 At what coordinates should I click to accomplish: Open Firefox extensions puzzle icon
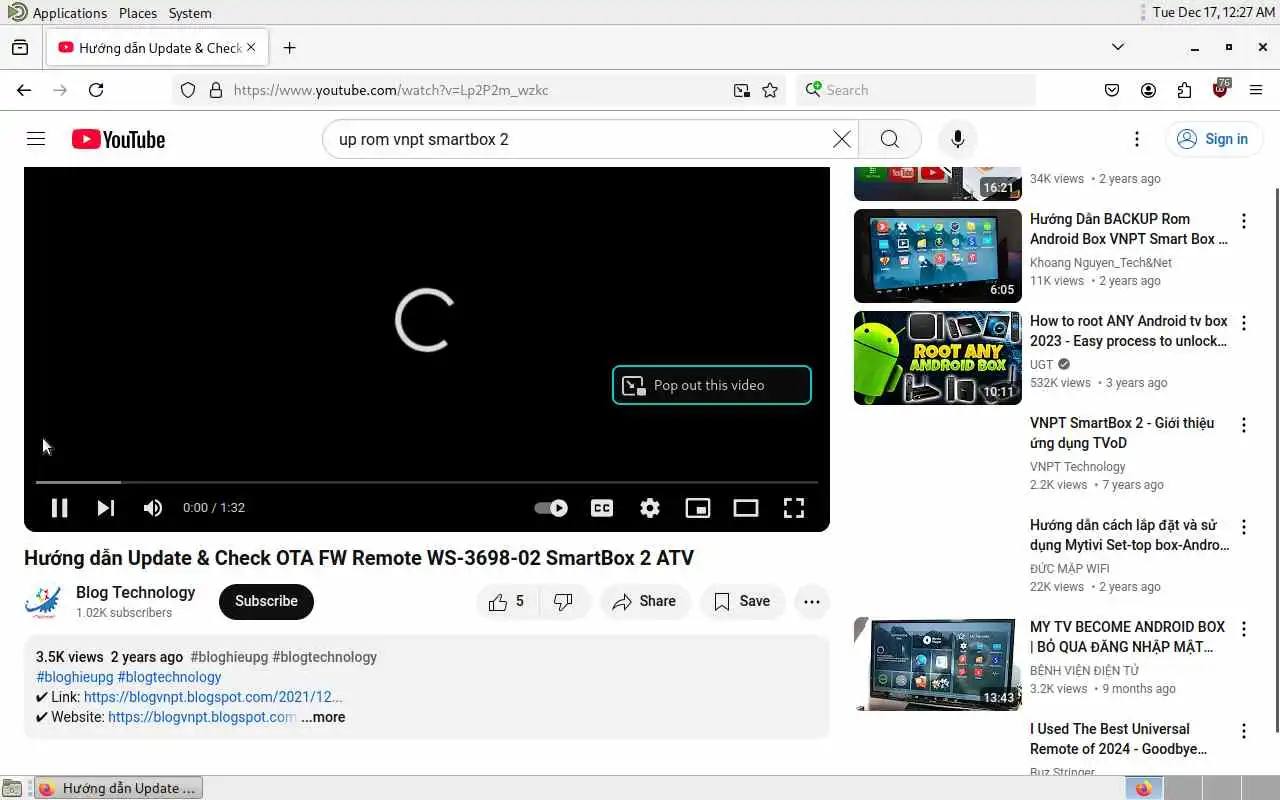click(x=1184, y=90)
